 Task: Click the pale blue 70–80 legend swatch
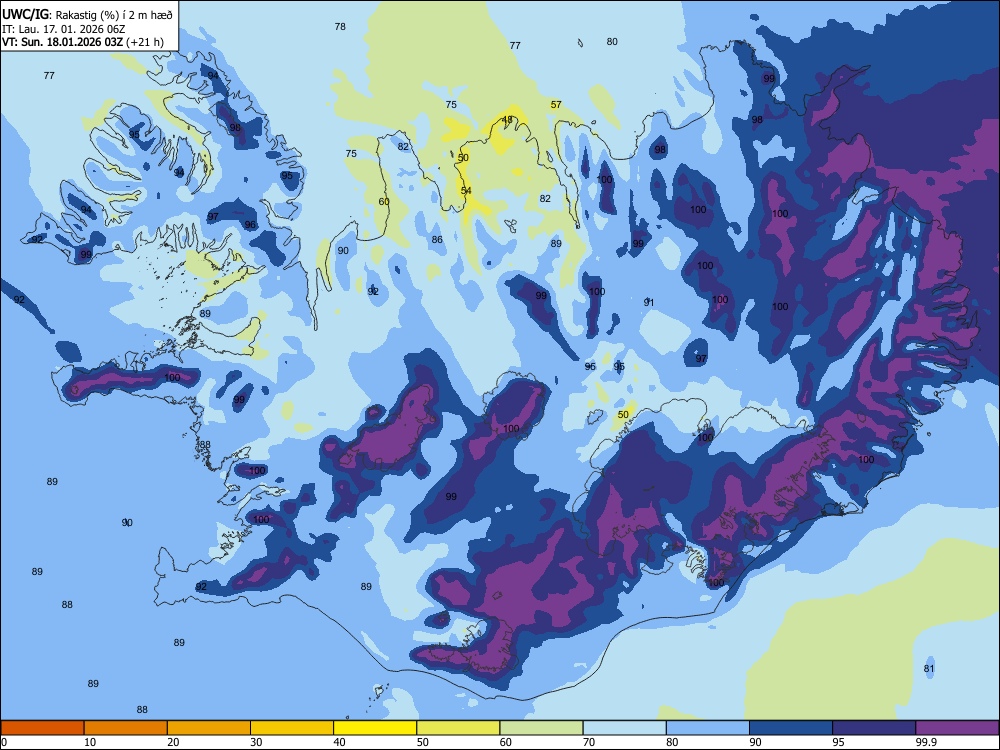tap(624, 728)
